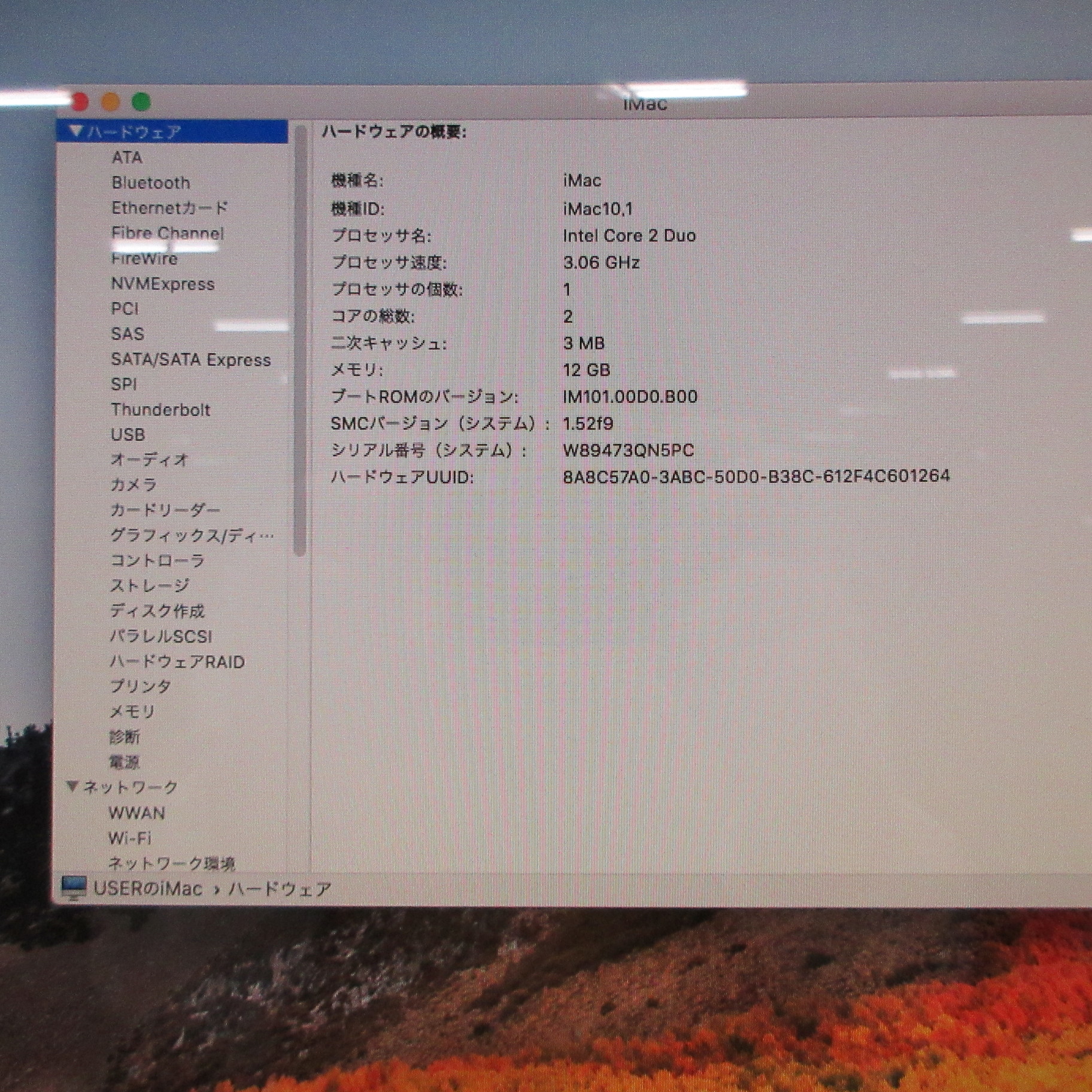
Task: Click USERのiMac in the path bar
Action: (x=148, y=888)
